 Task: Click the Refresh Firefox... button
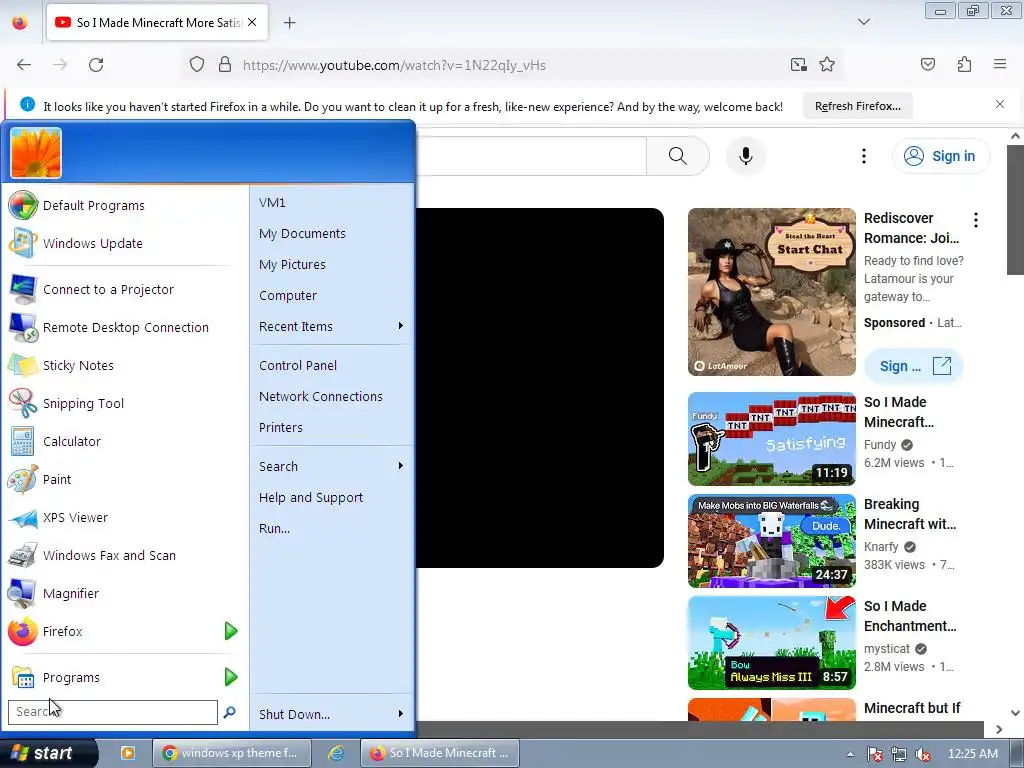click(x=857, y=106)
